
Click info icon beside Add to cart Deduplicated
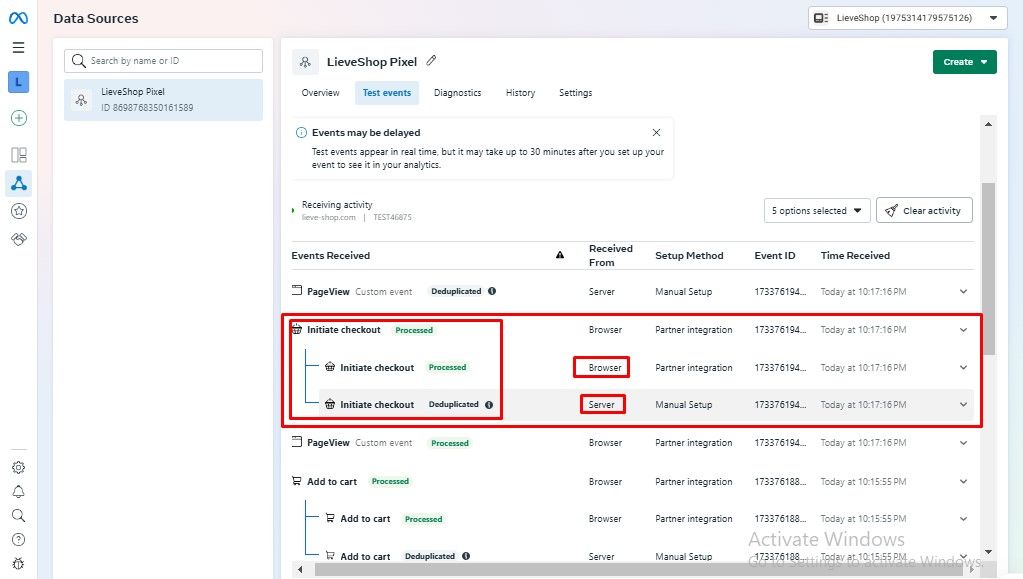pyautogui.click(x=466, y=556)
